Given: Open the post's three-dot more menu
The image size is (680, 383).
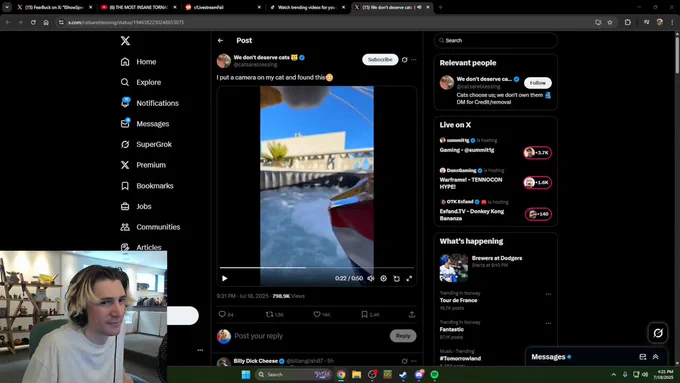Looking at the screenshot, I should pyautogui.click(x=414, y=60).
